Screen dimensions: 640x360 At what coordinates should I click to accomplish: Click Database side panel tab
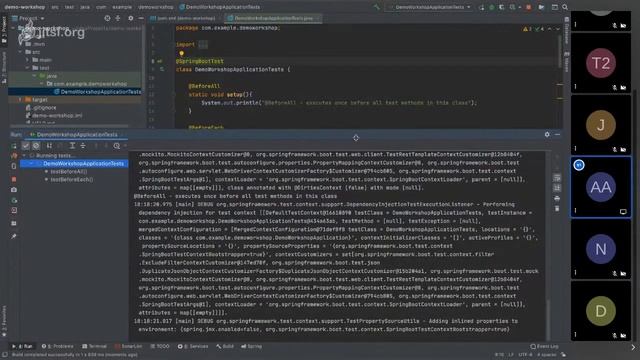tap(567, 31)
